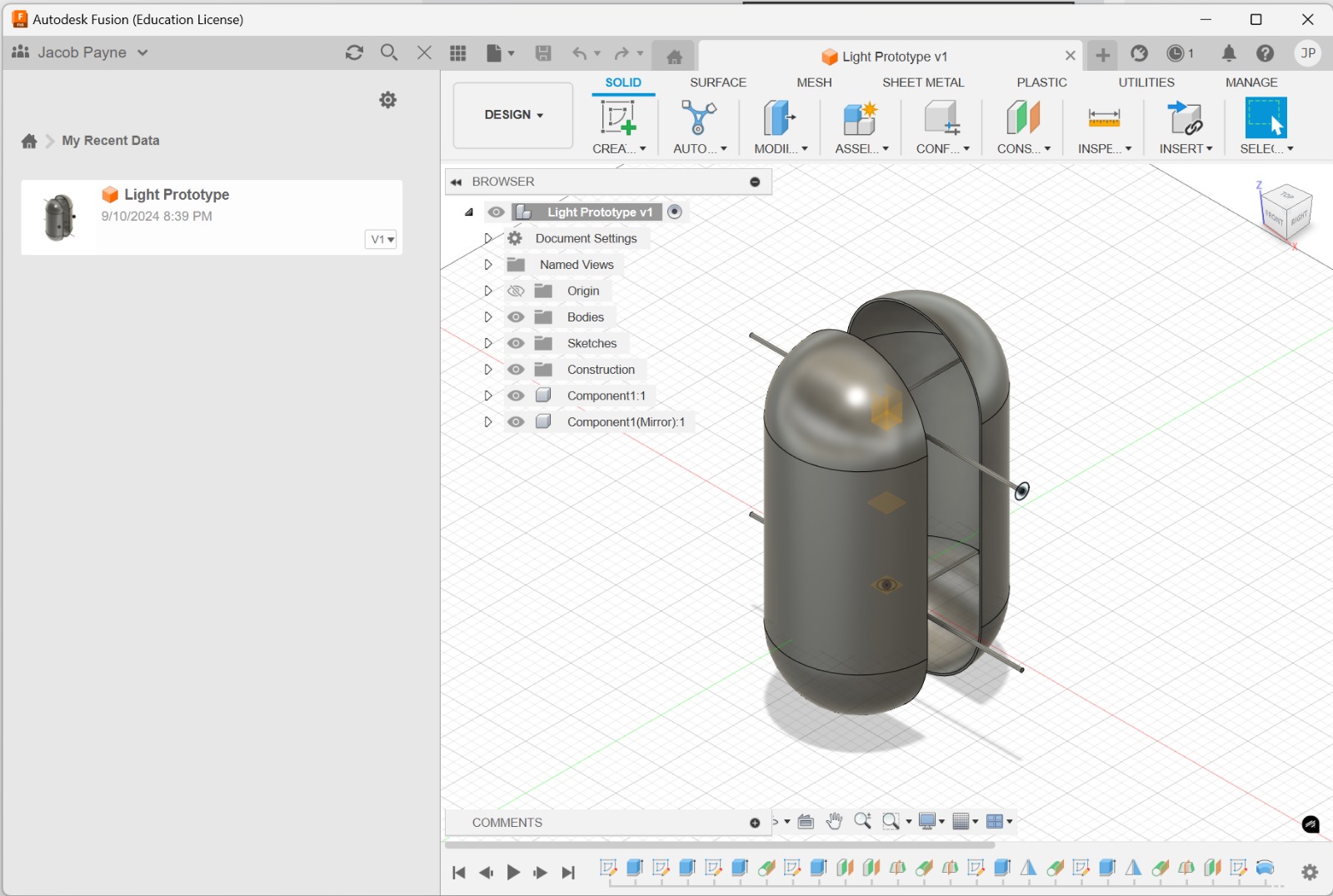Switch to the SURFACE tab
1333x896 pixels.
718,82
